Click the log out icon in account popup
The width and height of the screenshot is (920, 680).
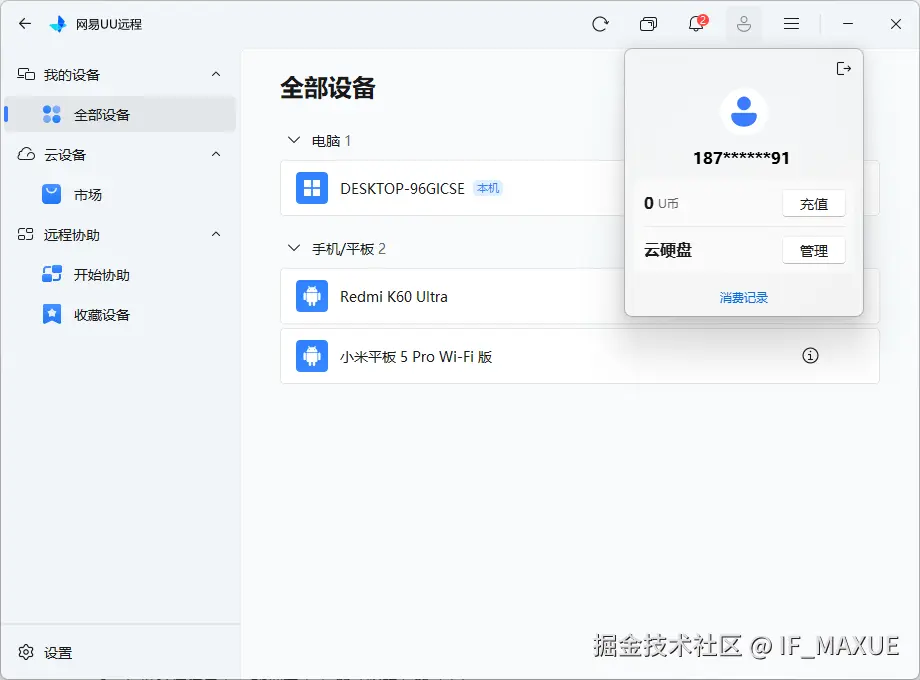(x=843, y=69)
